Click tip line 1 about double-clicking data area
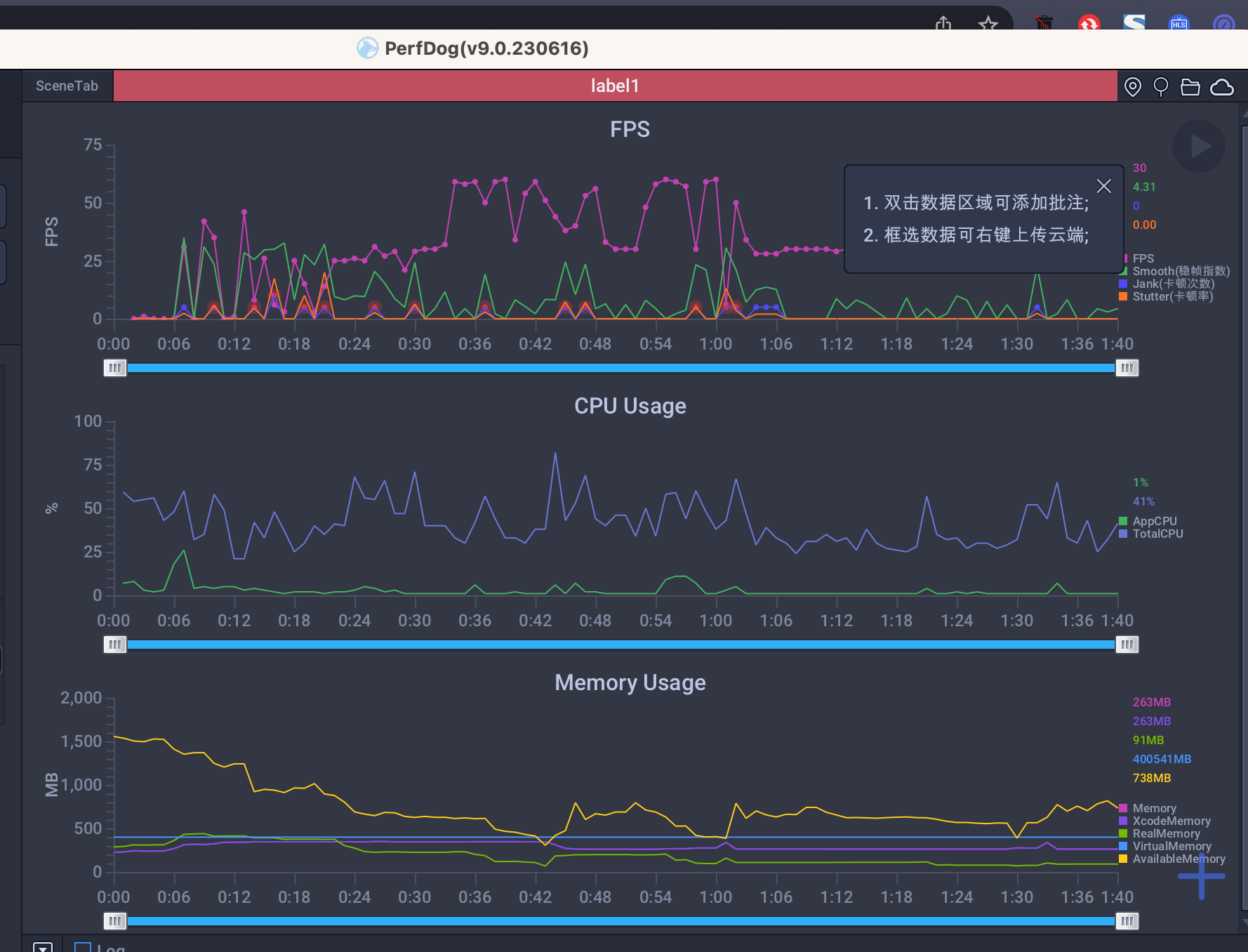Screen dimensions: 1248x952 pos(976,203)
